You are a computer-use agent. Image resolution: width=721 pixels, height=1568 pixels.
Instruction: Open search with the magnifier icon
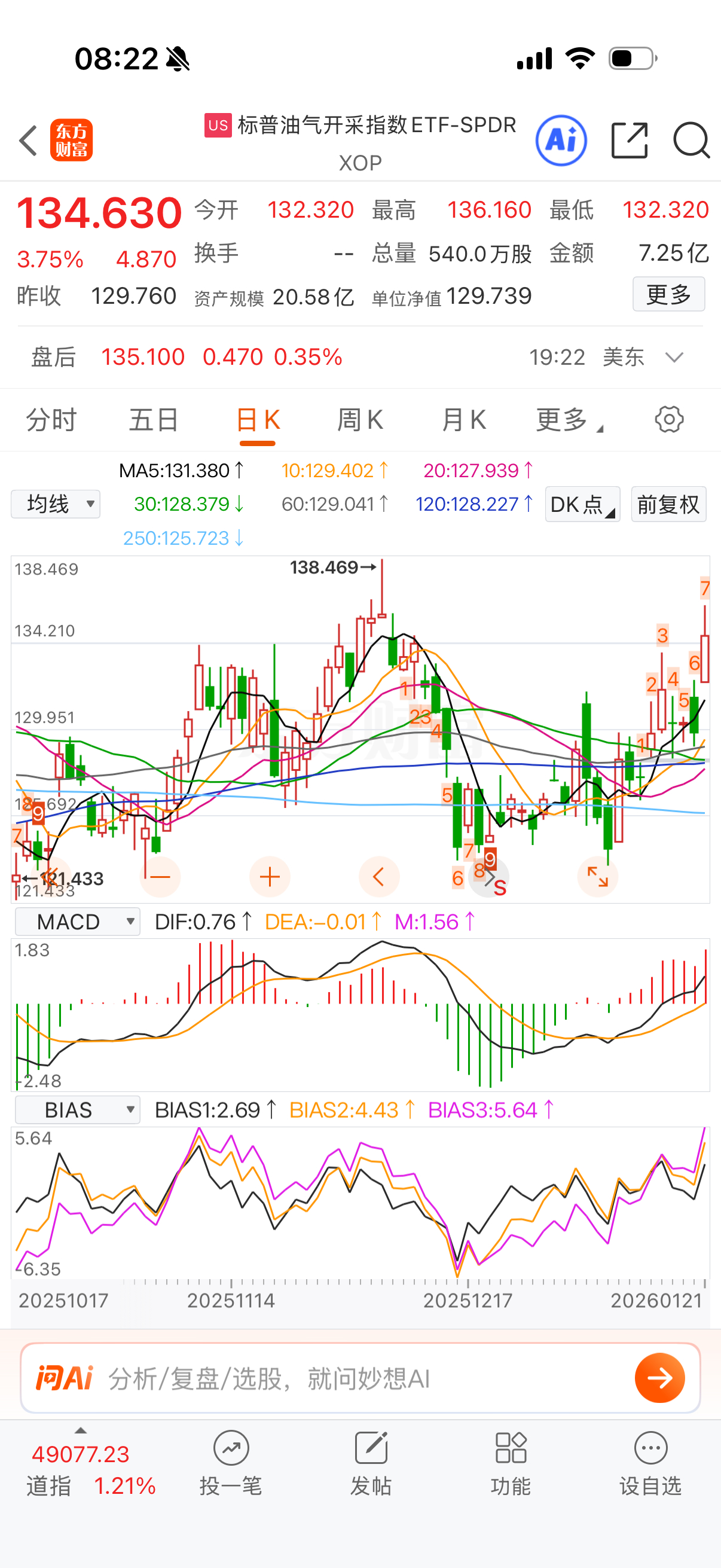[692, 141]
